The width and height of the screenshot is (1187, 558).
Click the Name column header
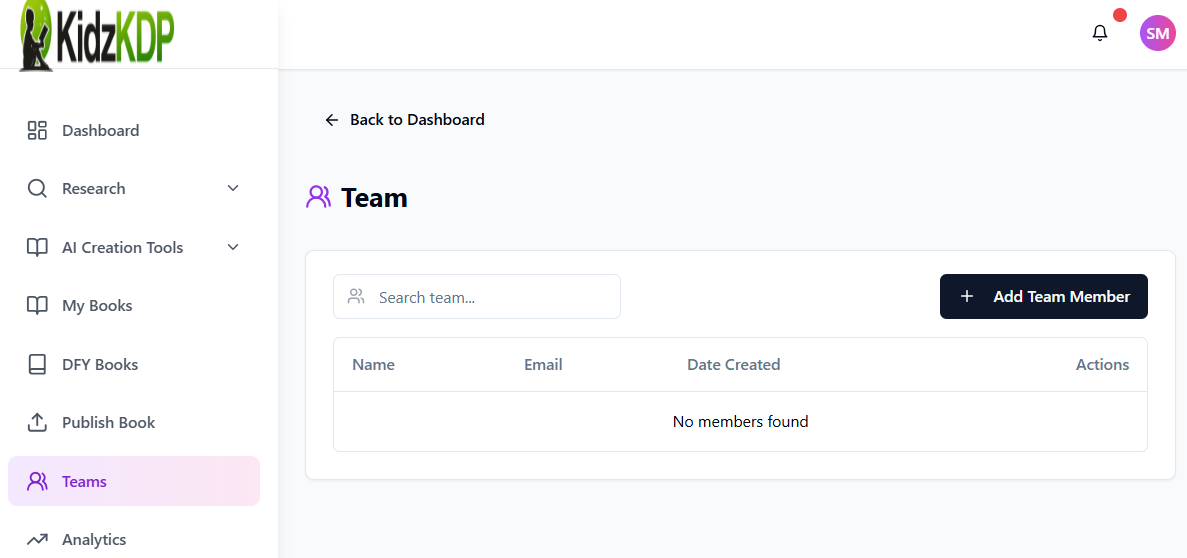tap(373, 365)
